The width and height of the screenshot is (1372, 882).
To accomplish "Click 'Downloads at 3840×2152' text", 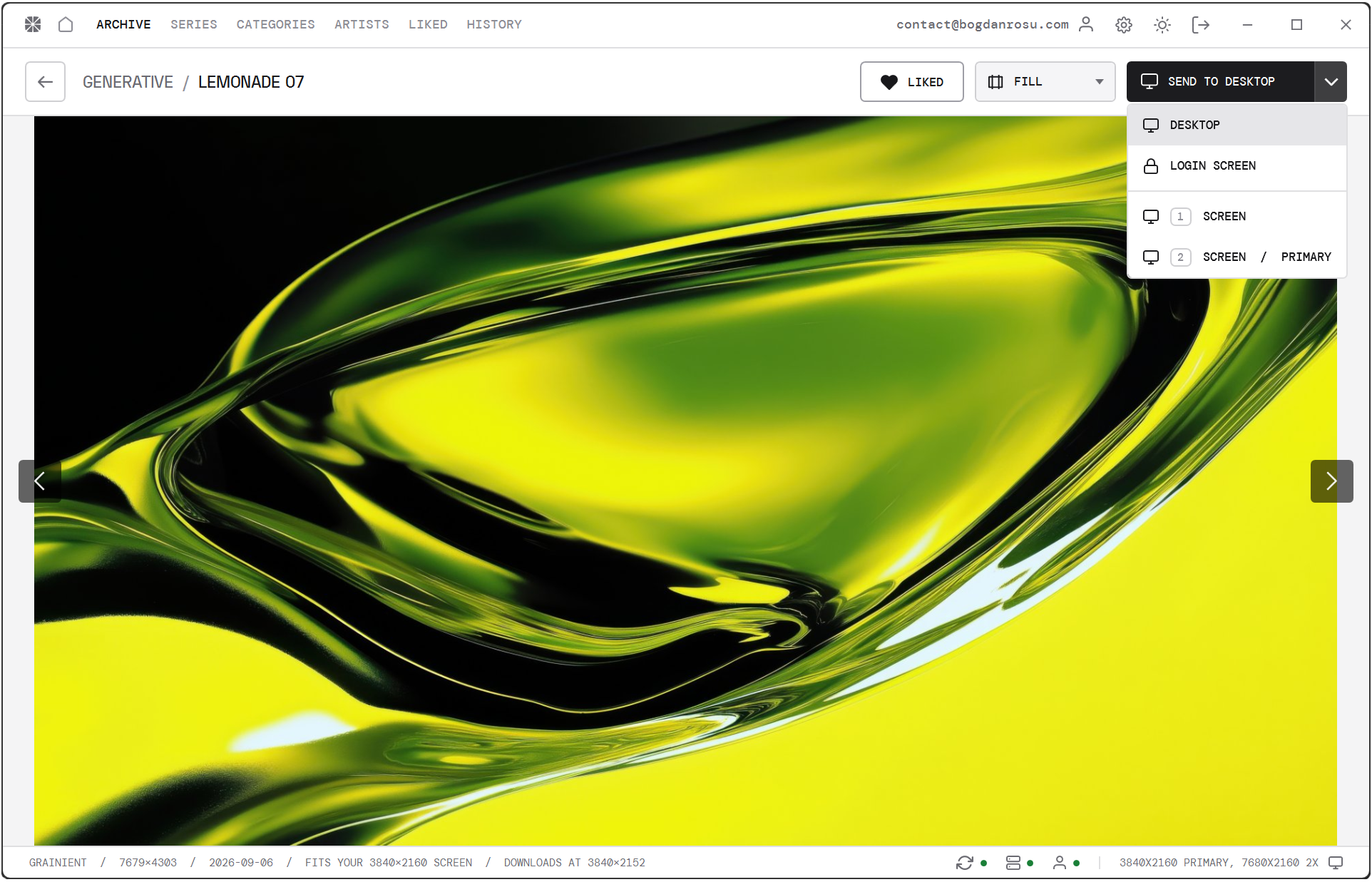I will point(575,863).
